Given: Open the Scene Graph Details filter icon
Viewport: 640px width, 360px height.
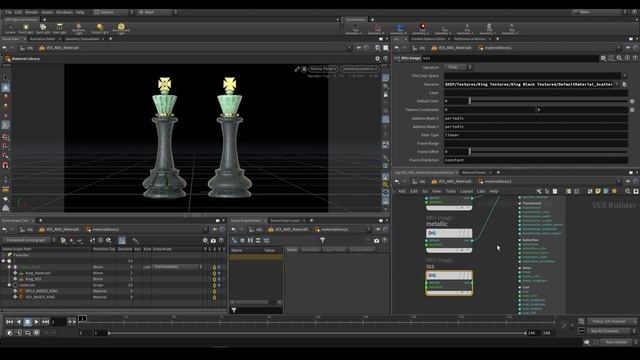Looking at the screenshot, I should [322, 240].
